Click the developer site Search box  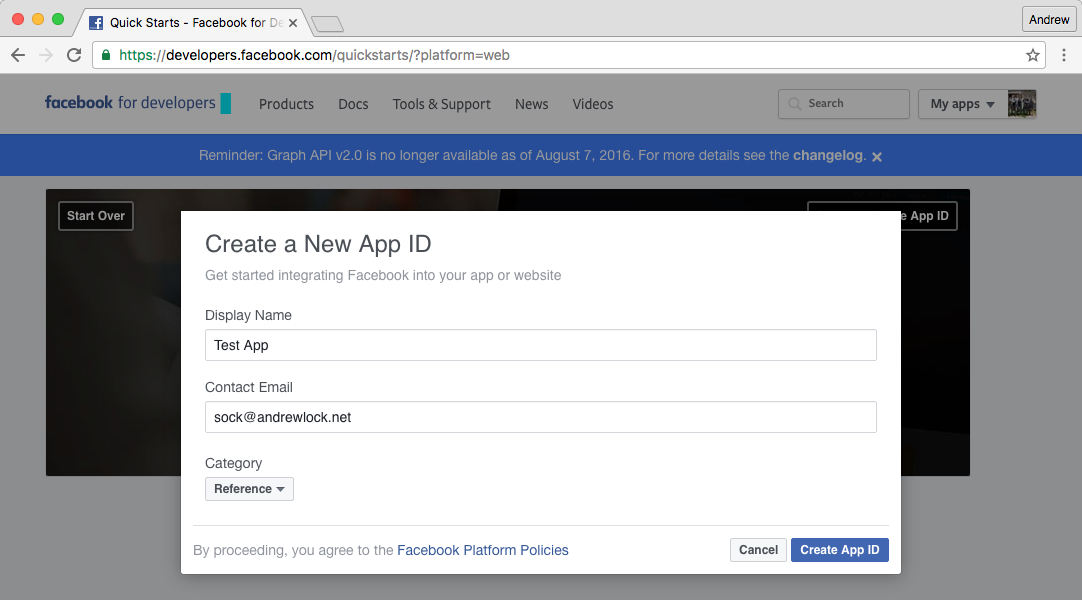pos(843,103)
